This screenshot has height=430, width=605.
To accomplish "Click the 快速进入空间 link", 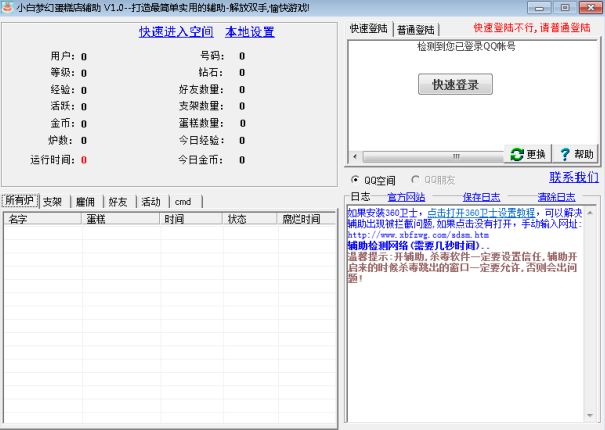I will coord(176,32).
